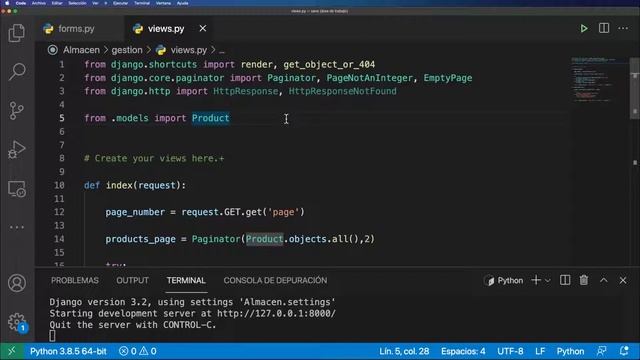Viewport: 640px width, 360px height.
Task: Open remote window status bar icon
Action: click(x=11, y=351)
